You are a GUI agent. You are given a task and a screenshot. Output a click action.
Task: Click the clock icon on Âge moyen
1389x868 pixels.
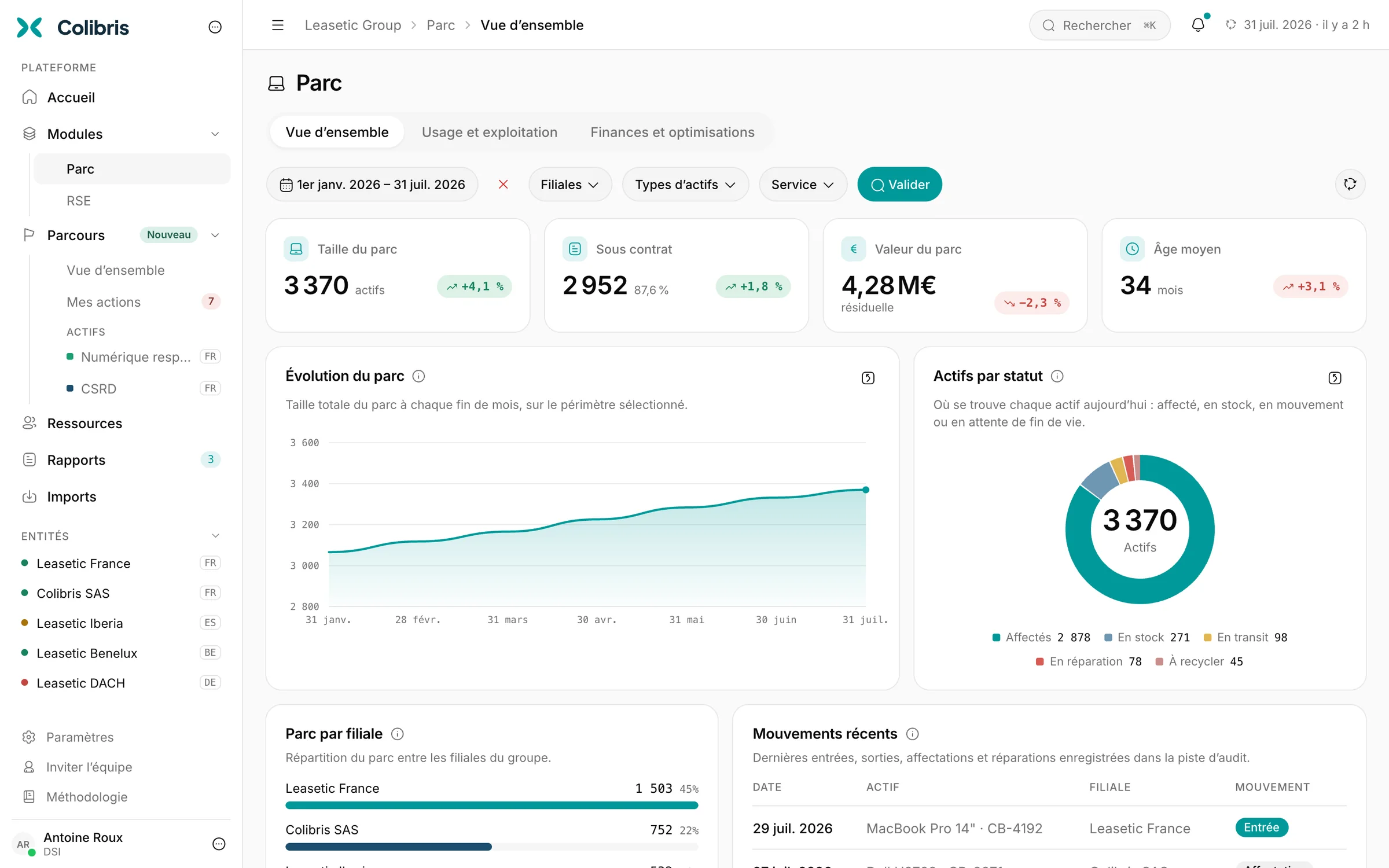(x=1133, y=249)
